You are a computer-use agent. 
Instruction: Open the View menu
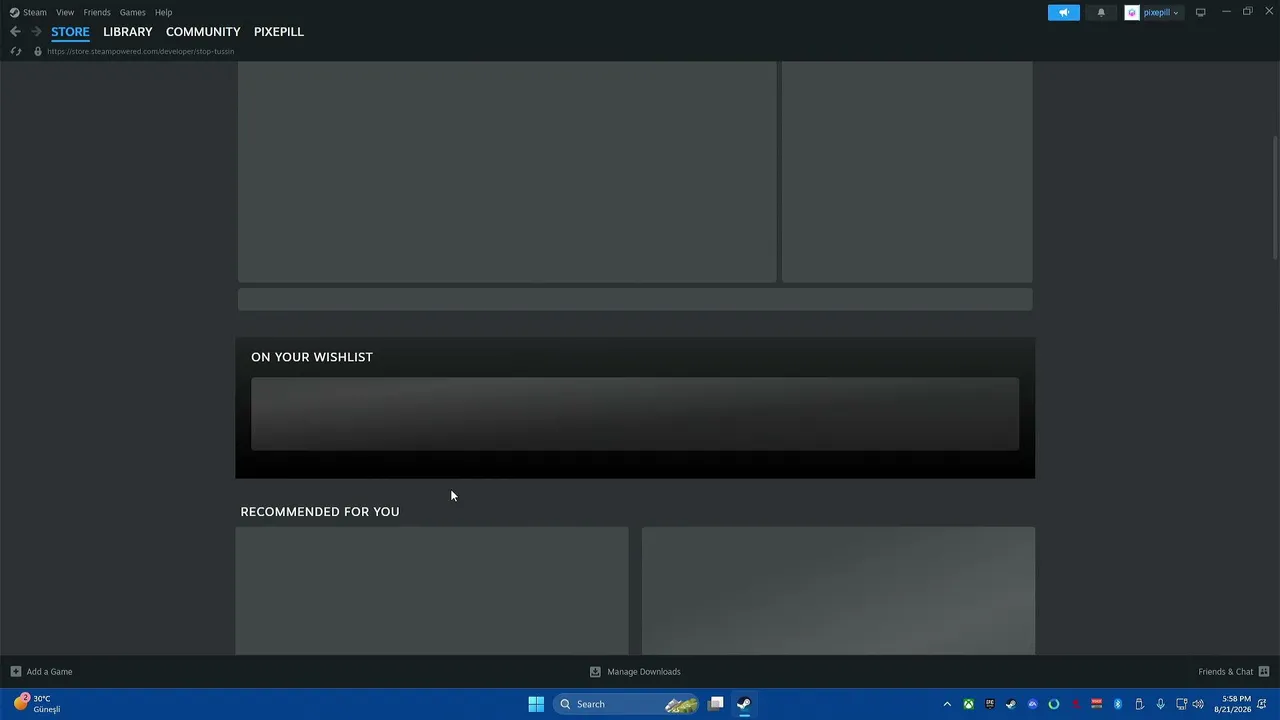point(65,12)
